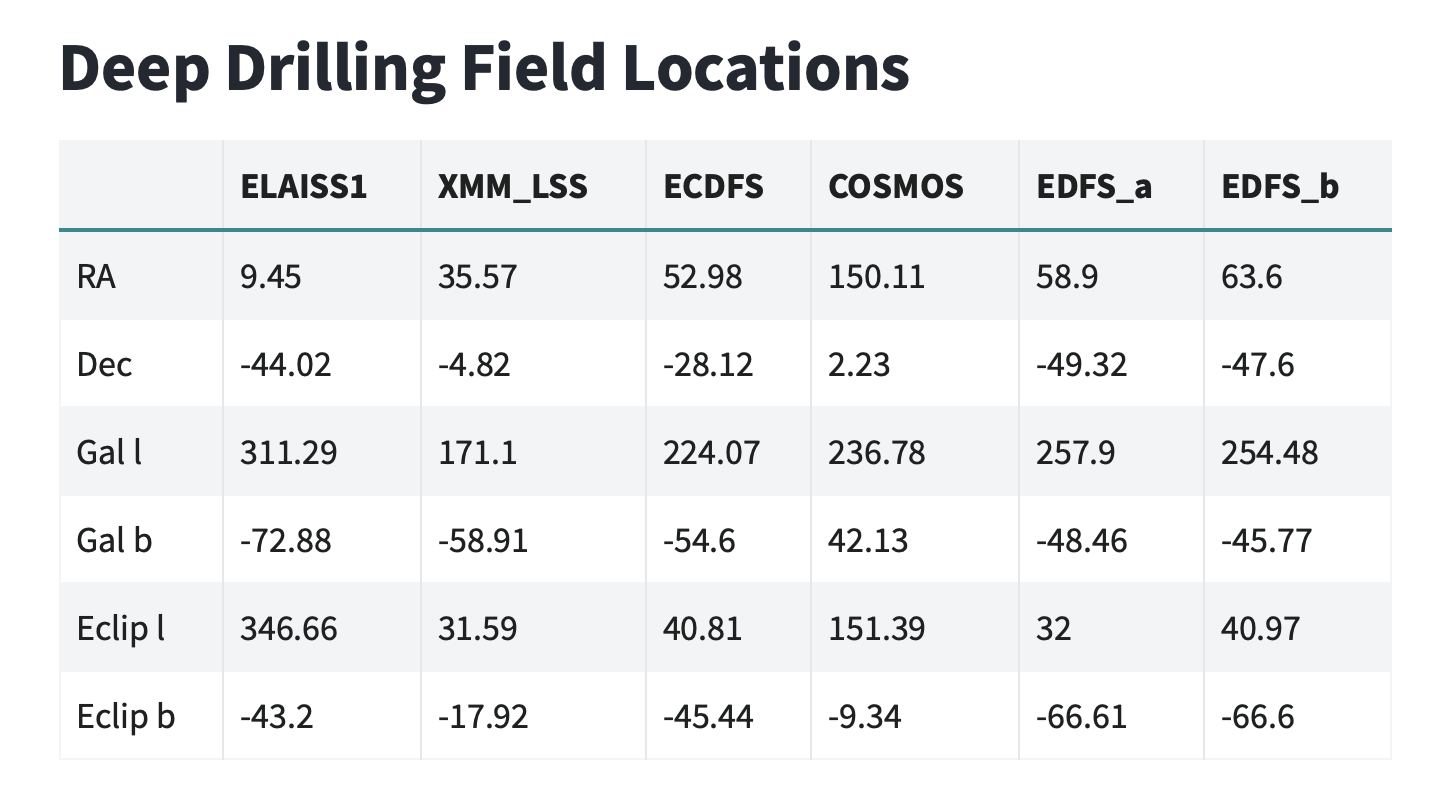The image size is (1444, 798).
Task: Click the ELAISS1 Eclip l value 346.66
Action: 288,628
